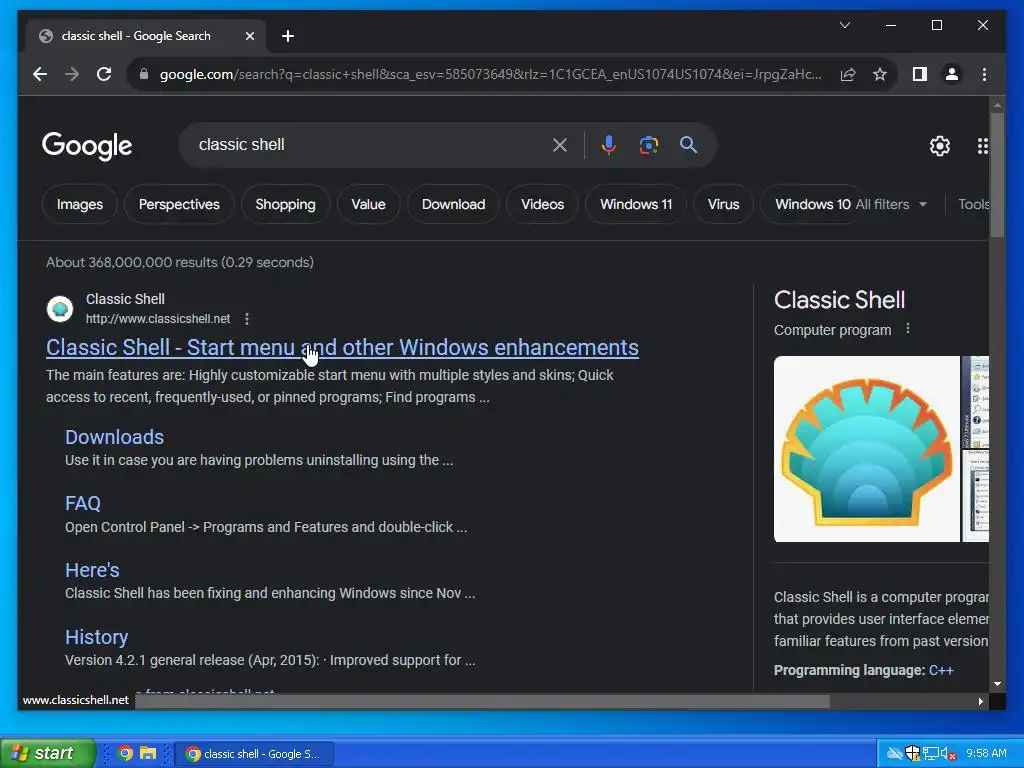Image resolution: width=1024 pixels, height=768 pixels.
Task: Open tab search chevron in title bar
Action: 844,25
